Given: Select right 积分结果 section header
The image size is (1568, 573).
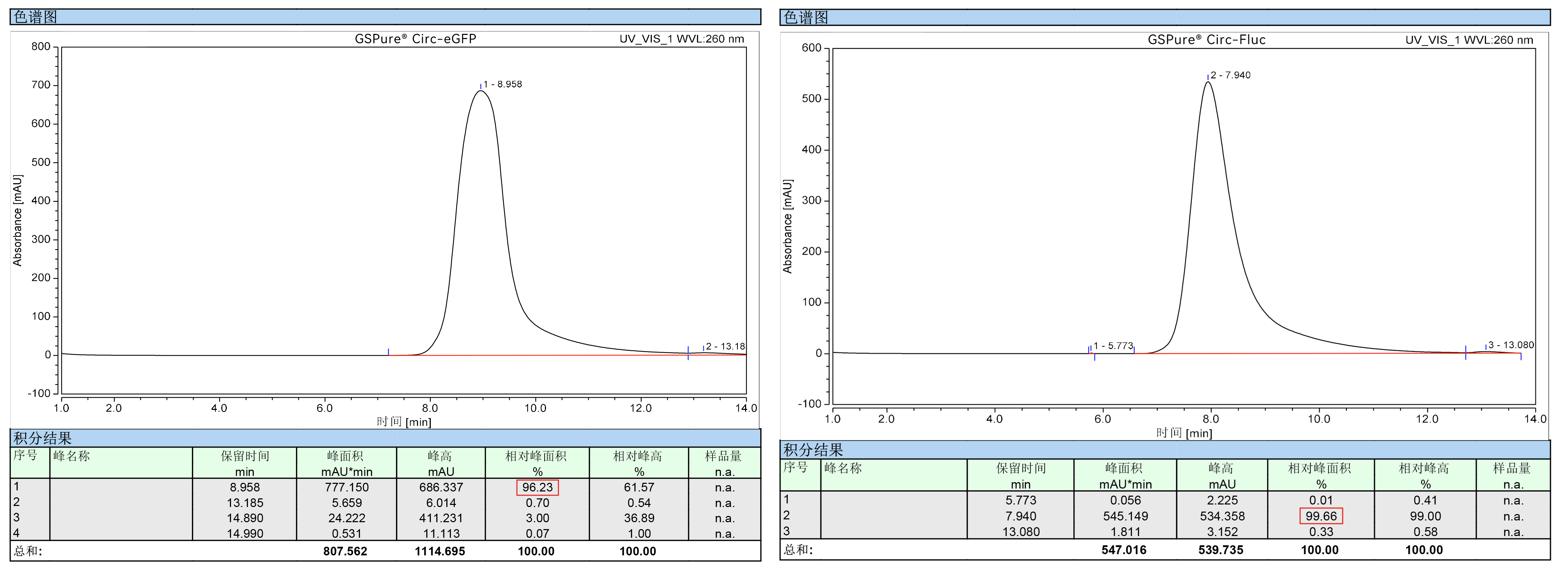Looking at the screenshot, I should click(813, 450).
